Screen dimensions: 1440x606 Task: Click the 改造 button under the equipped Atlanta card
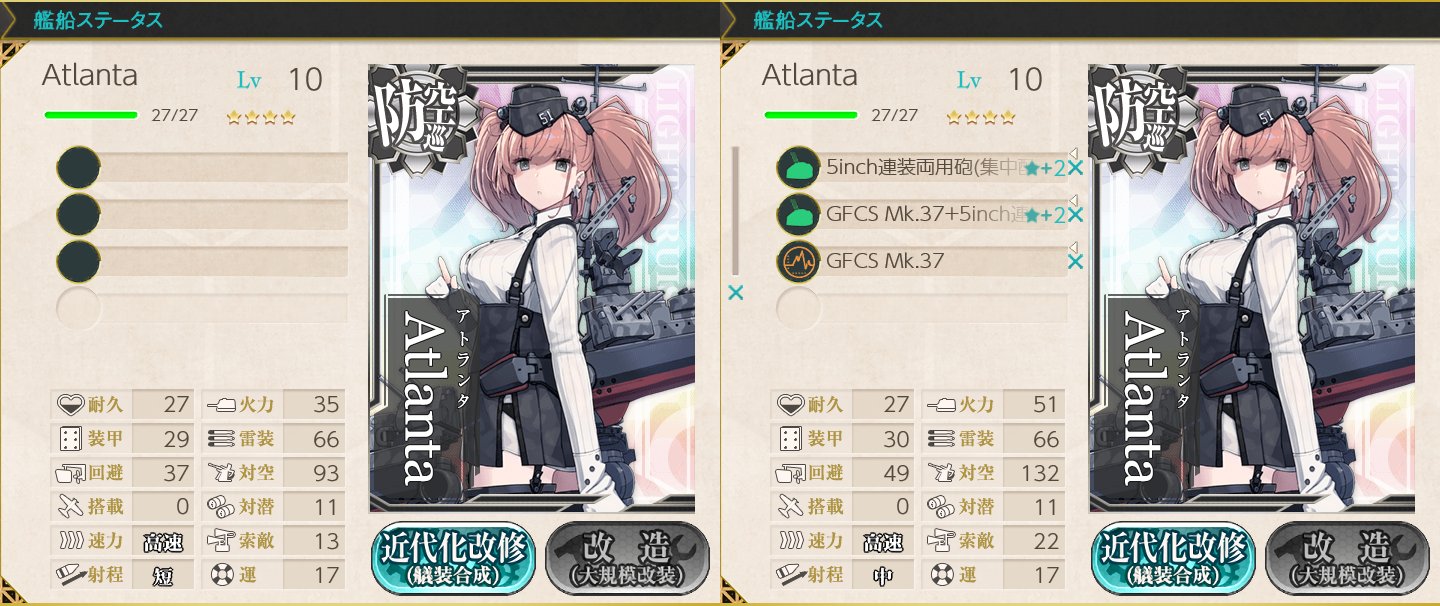tap(1347, 556)
